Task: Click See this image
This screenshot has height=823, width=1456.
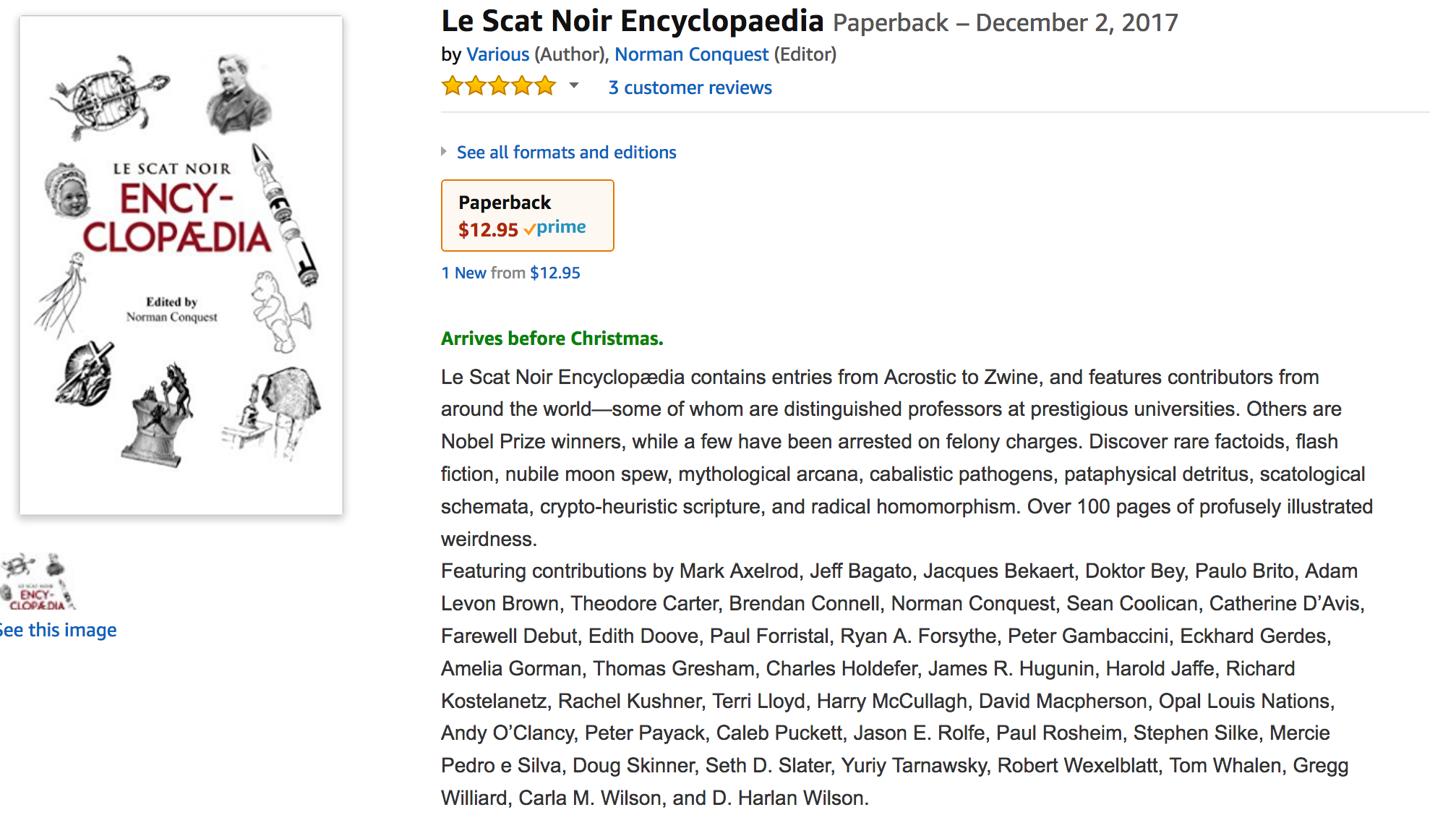Action: 58,630
